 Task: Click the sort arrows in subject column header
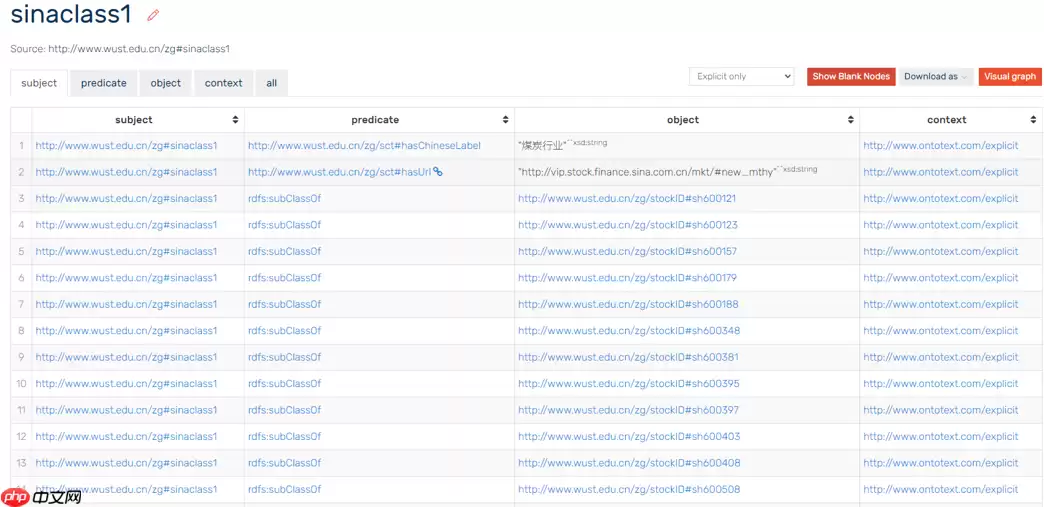click(236, 120)
